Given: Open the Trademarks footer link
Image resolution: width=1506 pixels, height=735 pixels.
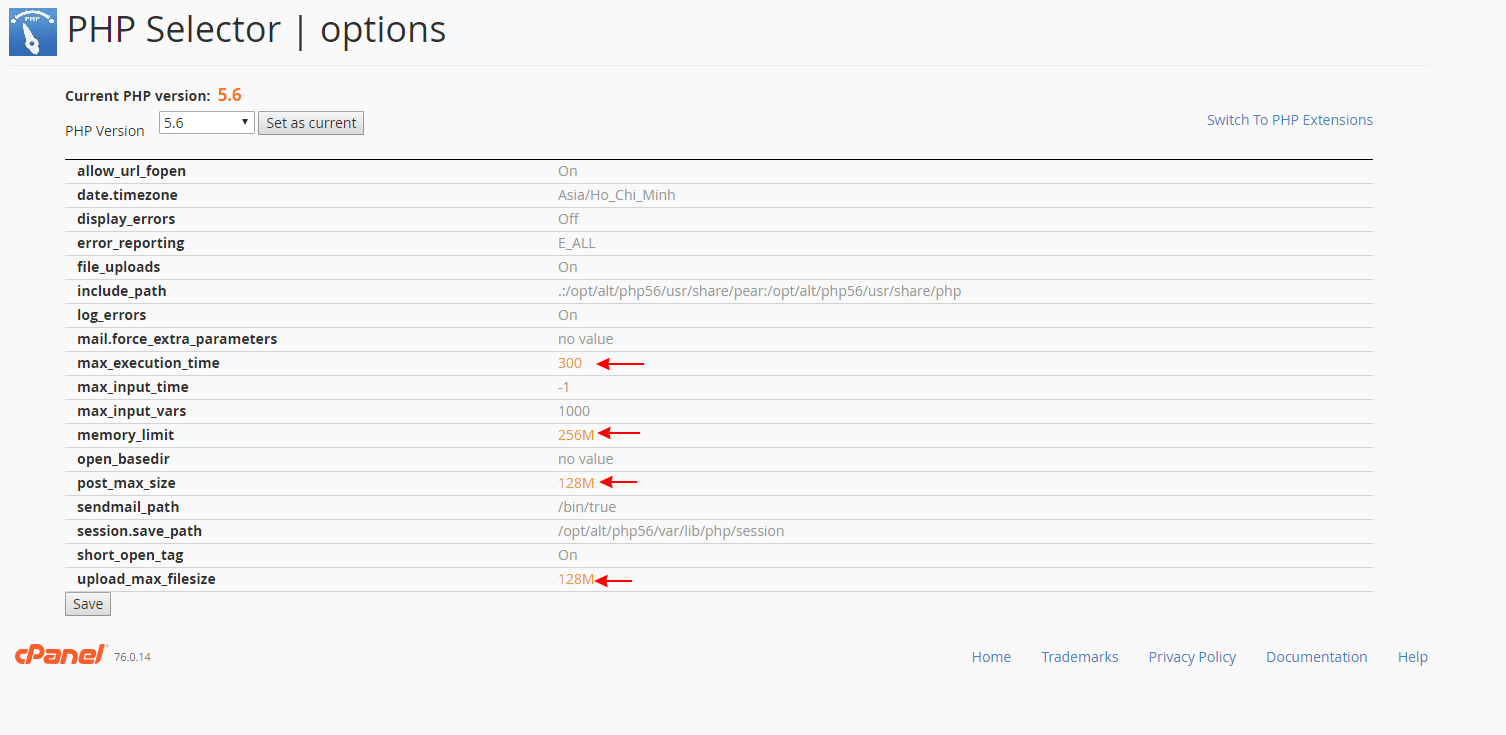Looking at the screenshot, I should tap(1079, 657).
